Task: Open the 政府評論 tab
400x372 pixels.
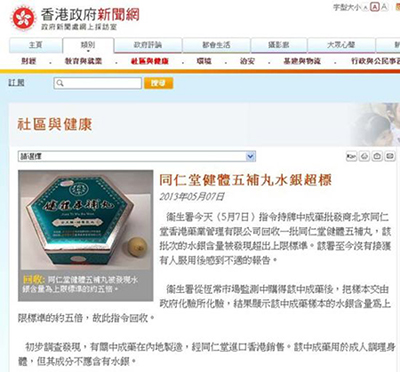Action: tap(148, 45)
